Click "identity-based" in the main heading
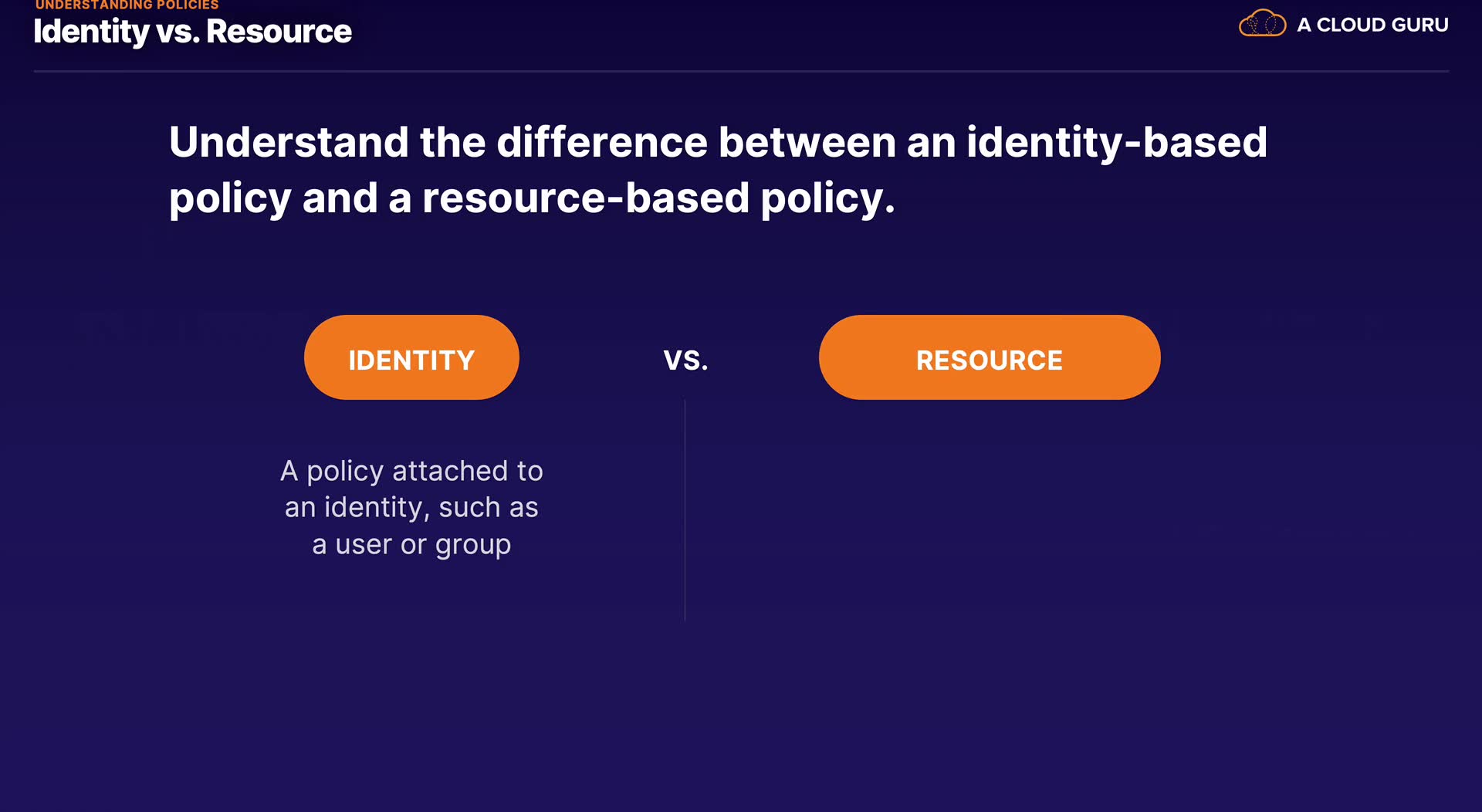Screen dimensions: 1482x812 click(1117, 142)
